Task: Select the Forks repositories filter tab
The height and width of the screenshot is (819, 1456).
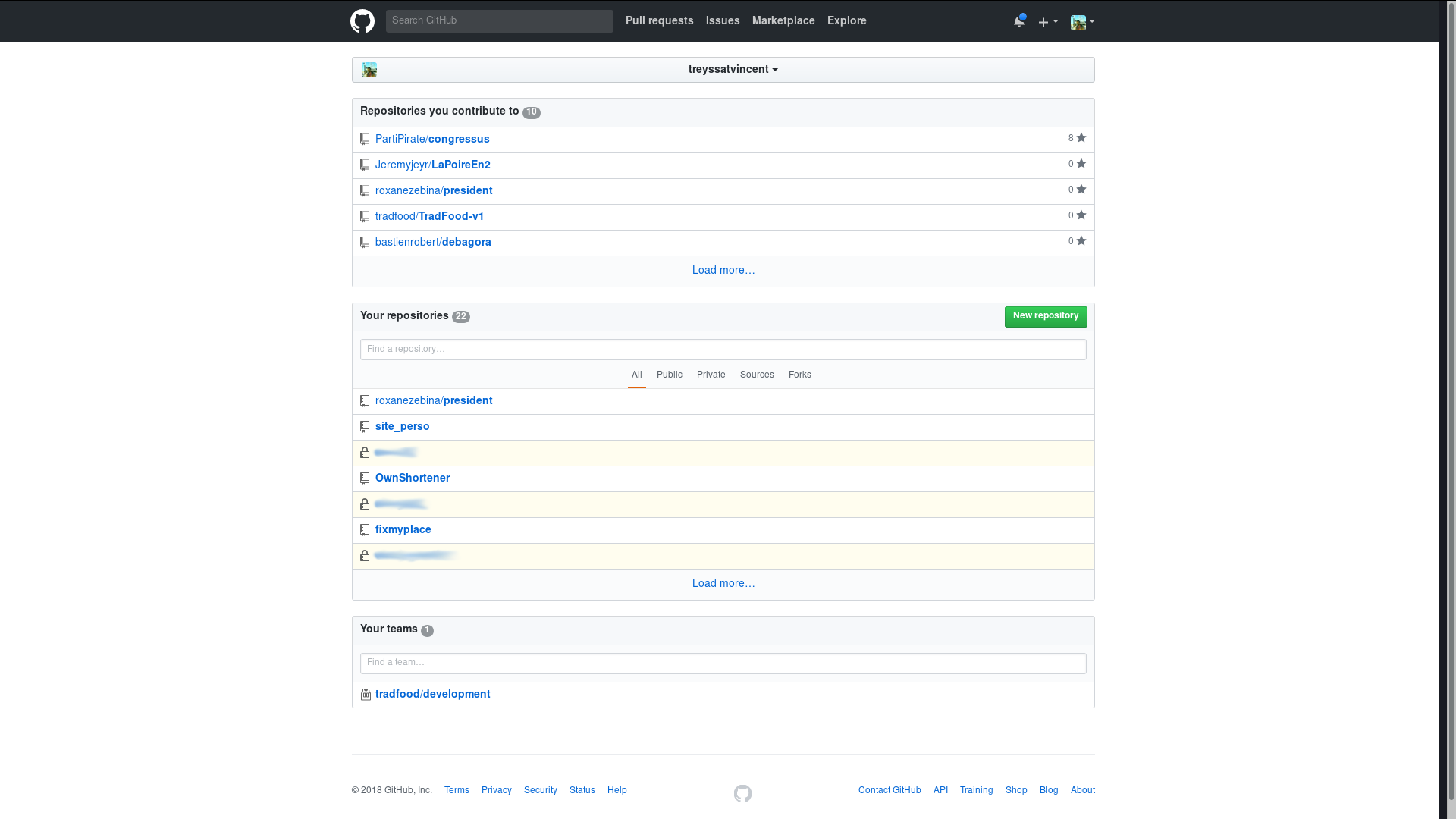Action: click(800, 375)
